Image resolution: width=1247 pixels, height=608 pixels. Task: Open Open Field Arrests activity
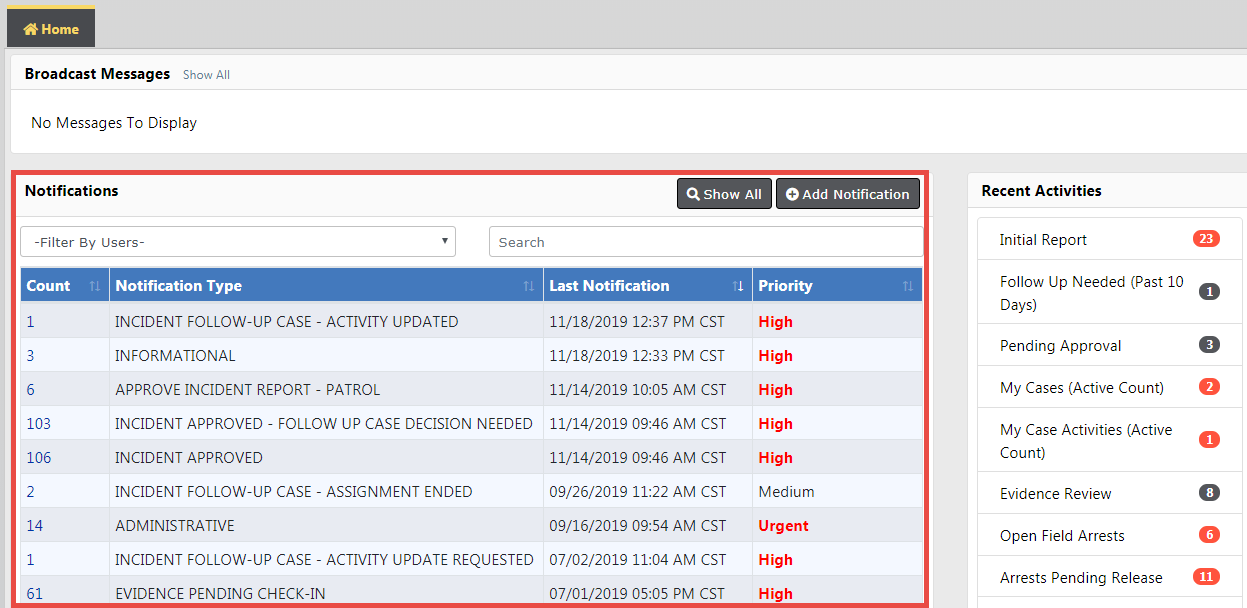click(1062, 536)
